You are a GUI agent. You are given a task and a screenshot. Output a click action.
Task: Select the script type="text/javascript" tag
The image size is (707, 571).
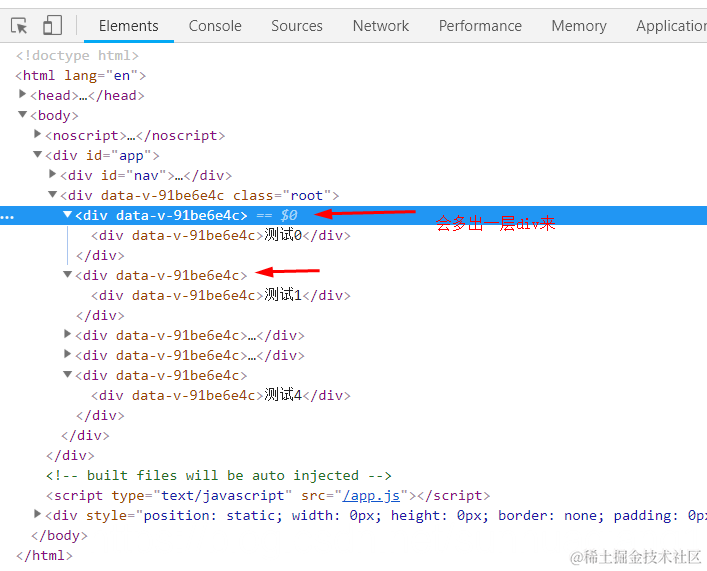(268, 496)
